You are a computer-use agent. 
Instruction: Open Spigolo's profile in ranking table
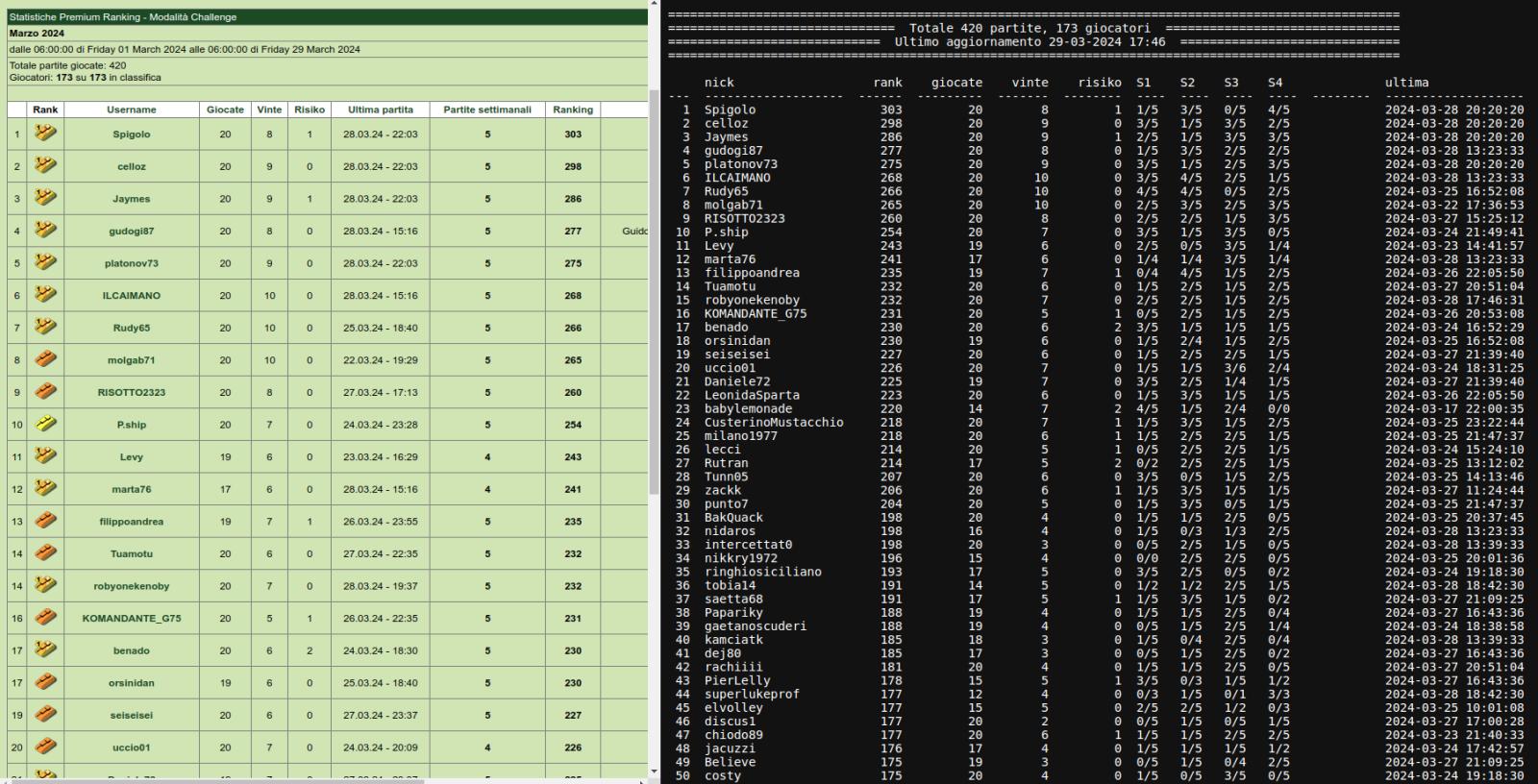132,135
